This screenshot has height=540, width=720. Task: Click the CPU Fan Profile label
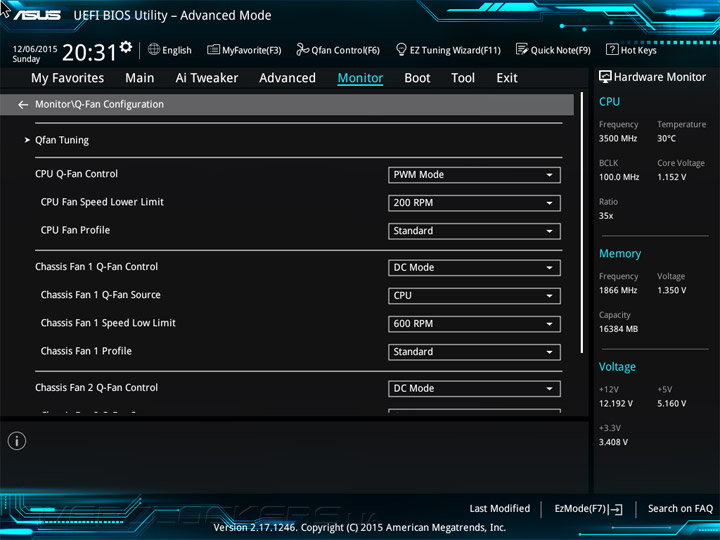click(75, 230)
